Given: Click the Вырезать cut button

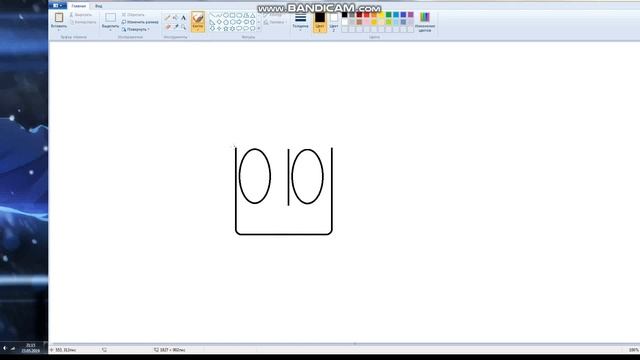Looking at the screenshot, I should point(81,15).
